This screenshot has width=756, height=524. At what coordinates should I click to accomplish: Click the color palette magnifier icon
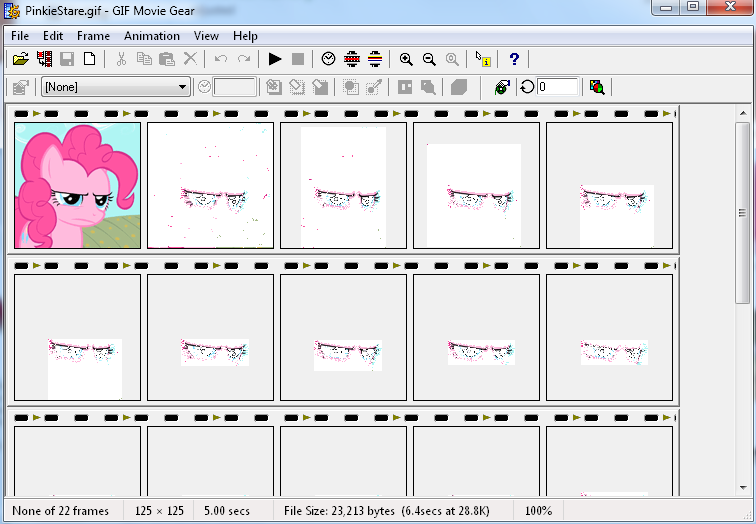(597, 87)
